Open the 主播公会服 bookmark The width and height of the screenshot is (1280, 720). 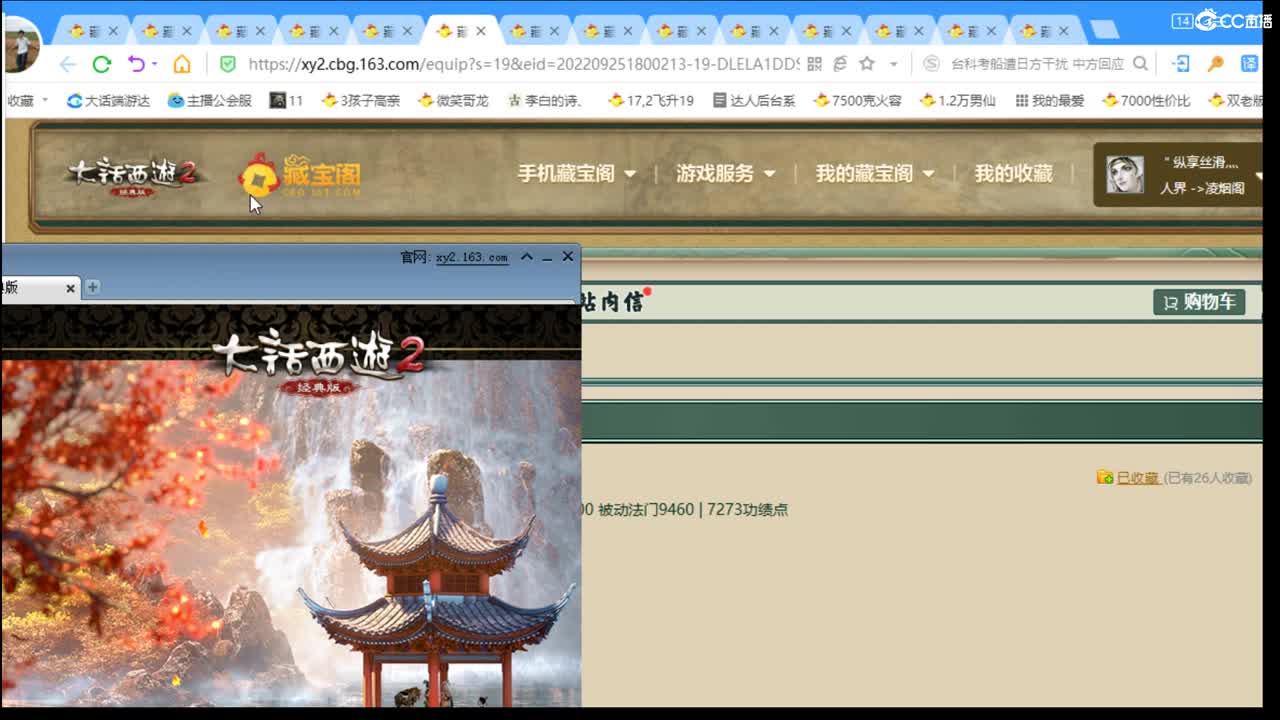point(210,100)
